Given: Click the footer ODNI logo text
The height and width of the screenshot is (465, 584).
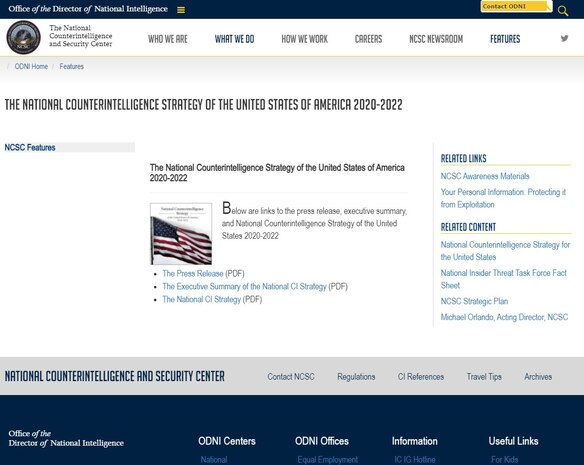Looking at the screenshot, I should click(x=66, y=438).
